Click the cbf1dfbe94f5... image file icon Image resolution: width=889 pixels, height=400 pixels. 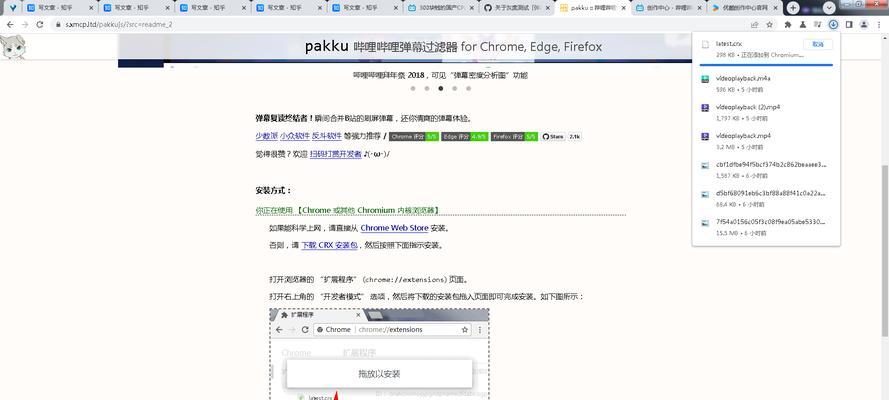click(x=705, y=165)
